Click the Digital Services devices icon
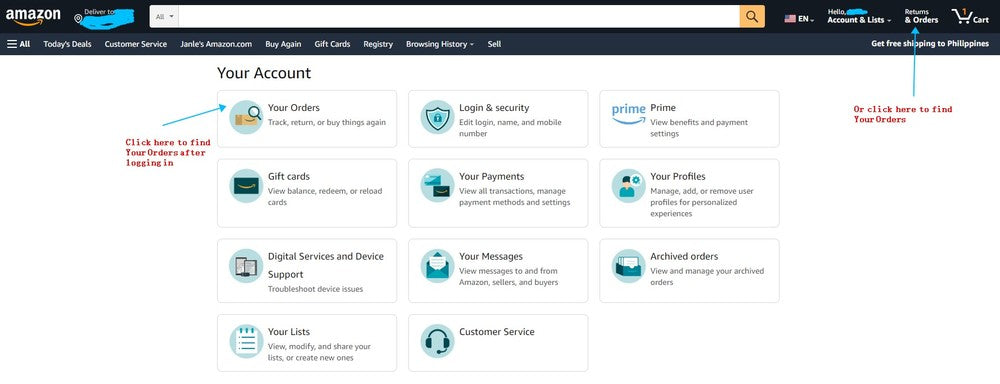1000x384 pixels. pyautogui.click(x=246, y=265)
